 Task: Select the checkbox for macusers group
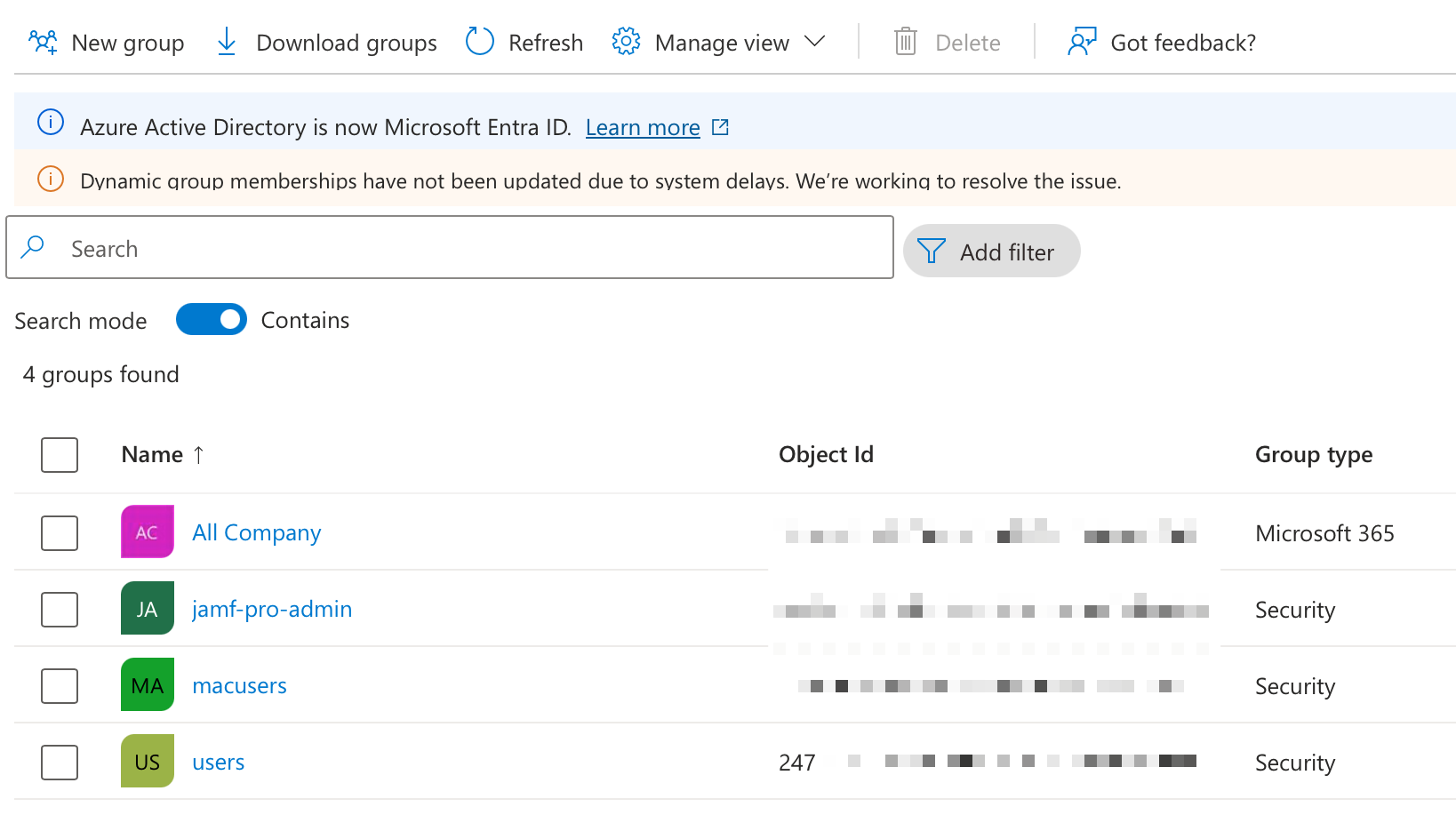pos(60,686)
